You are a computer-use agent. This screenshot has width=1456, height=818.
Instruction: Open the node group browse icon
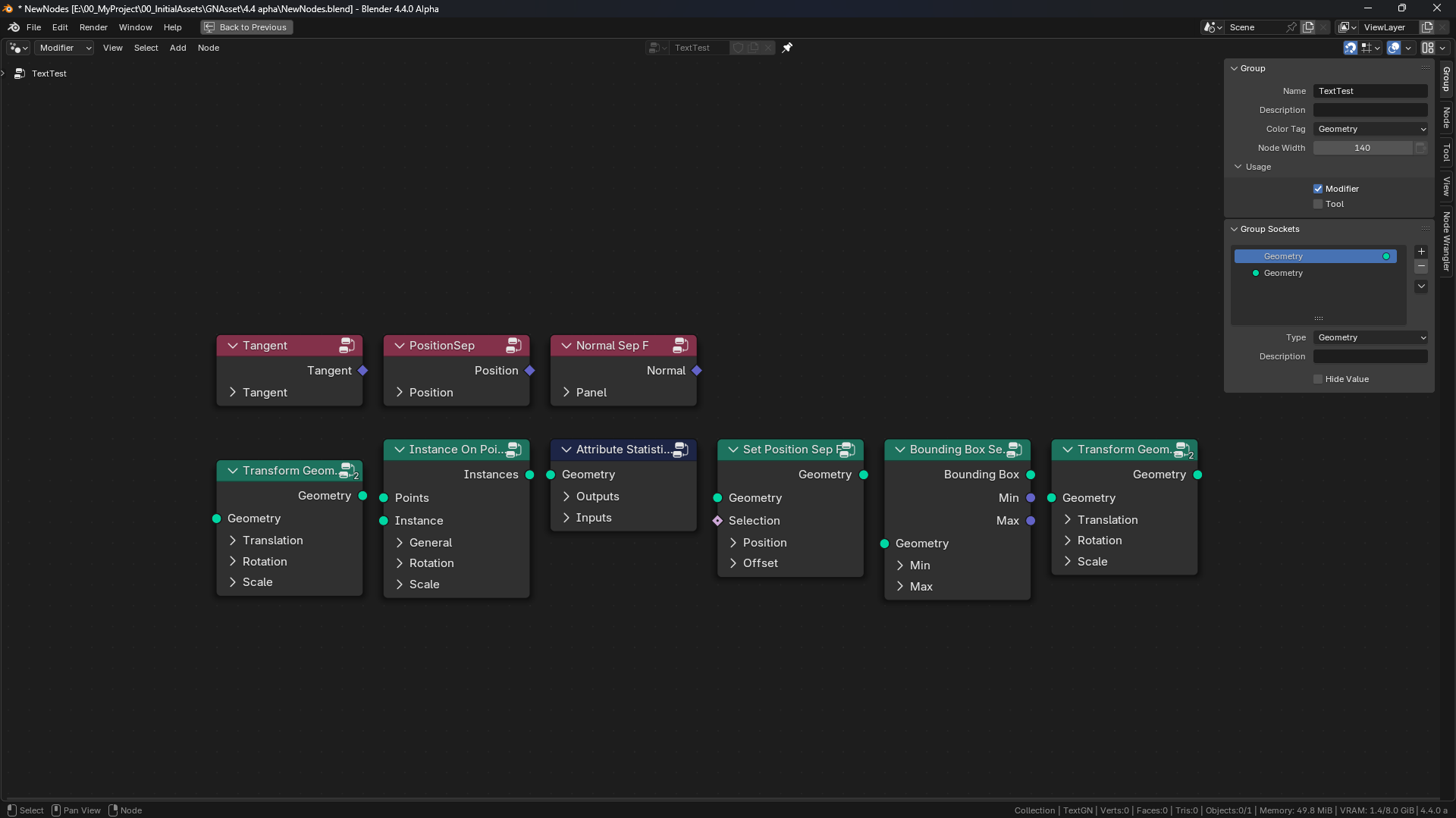pos(657,48)
